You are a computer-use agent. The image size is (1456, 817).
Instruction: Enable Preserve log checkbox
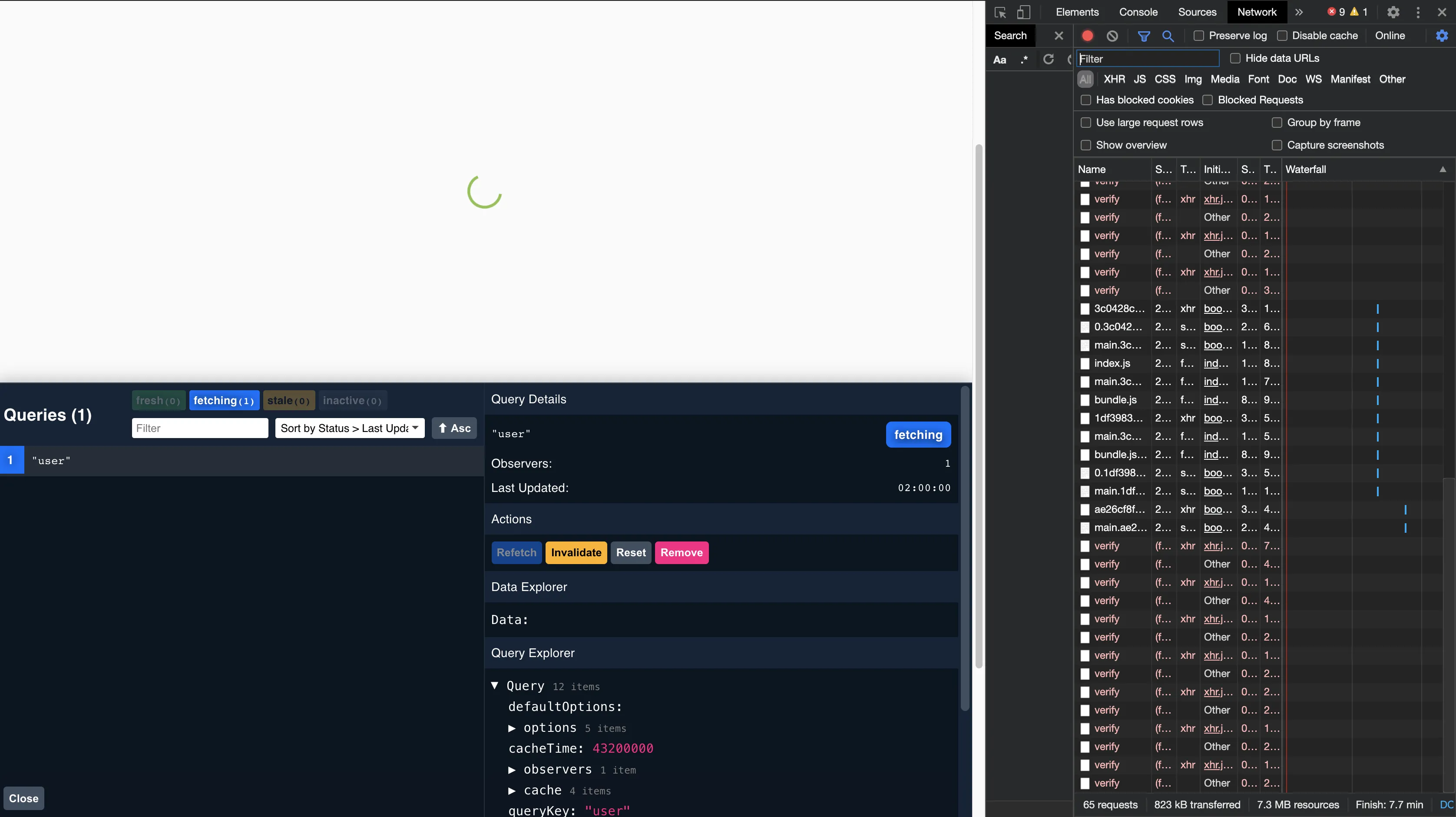pyautogui.click(x=1199, y=36)
